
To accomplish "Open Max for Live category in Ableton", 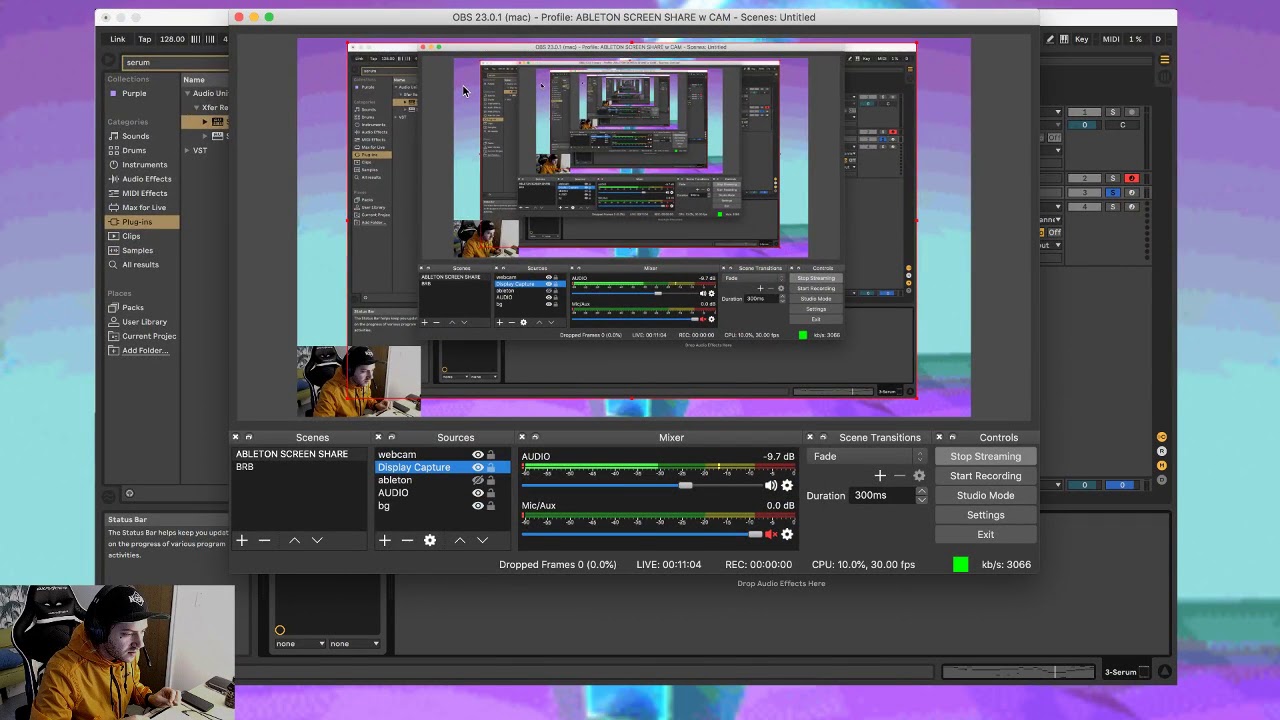I will coord(143,207).
